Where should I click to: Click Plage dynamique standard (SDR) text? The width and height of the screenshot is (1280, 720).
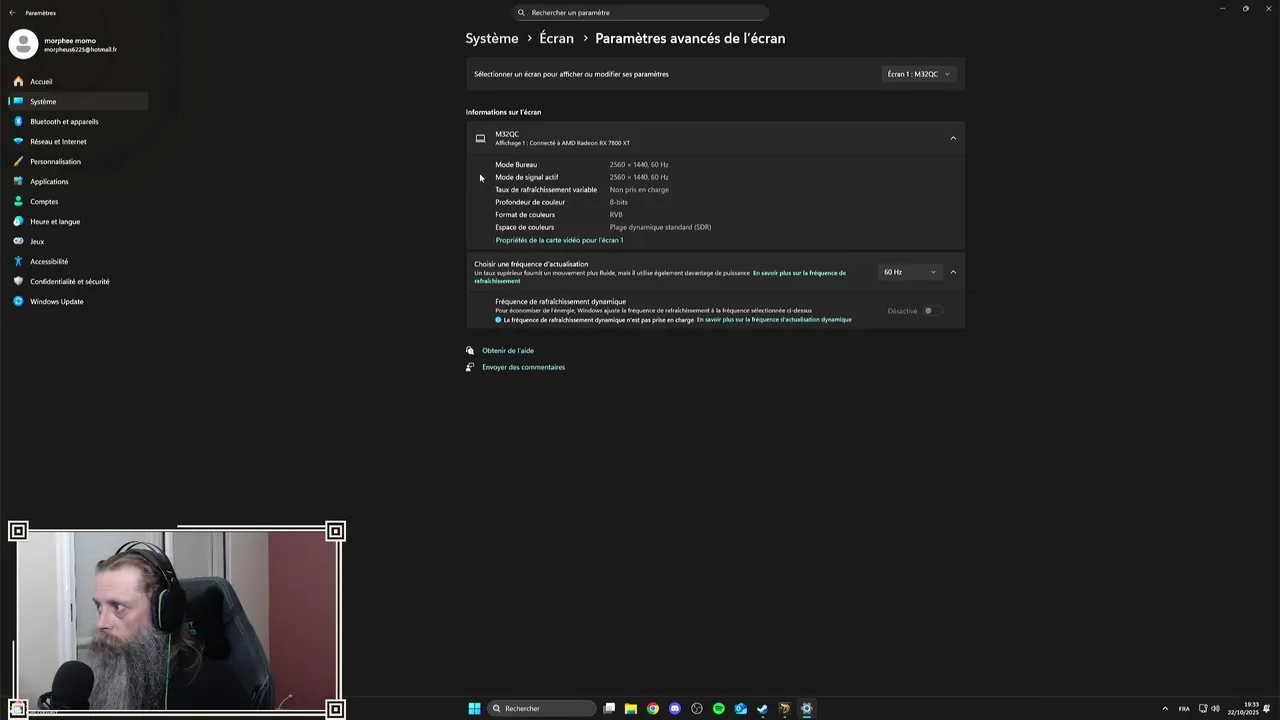click(x=660, y=227)
